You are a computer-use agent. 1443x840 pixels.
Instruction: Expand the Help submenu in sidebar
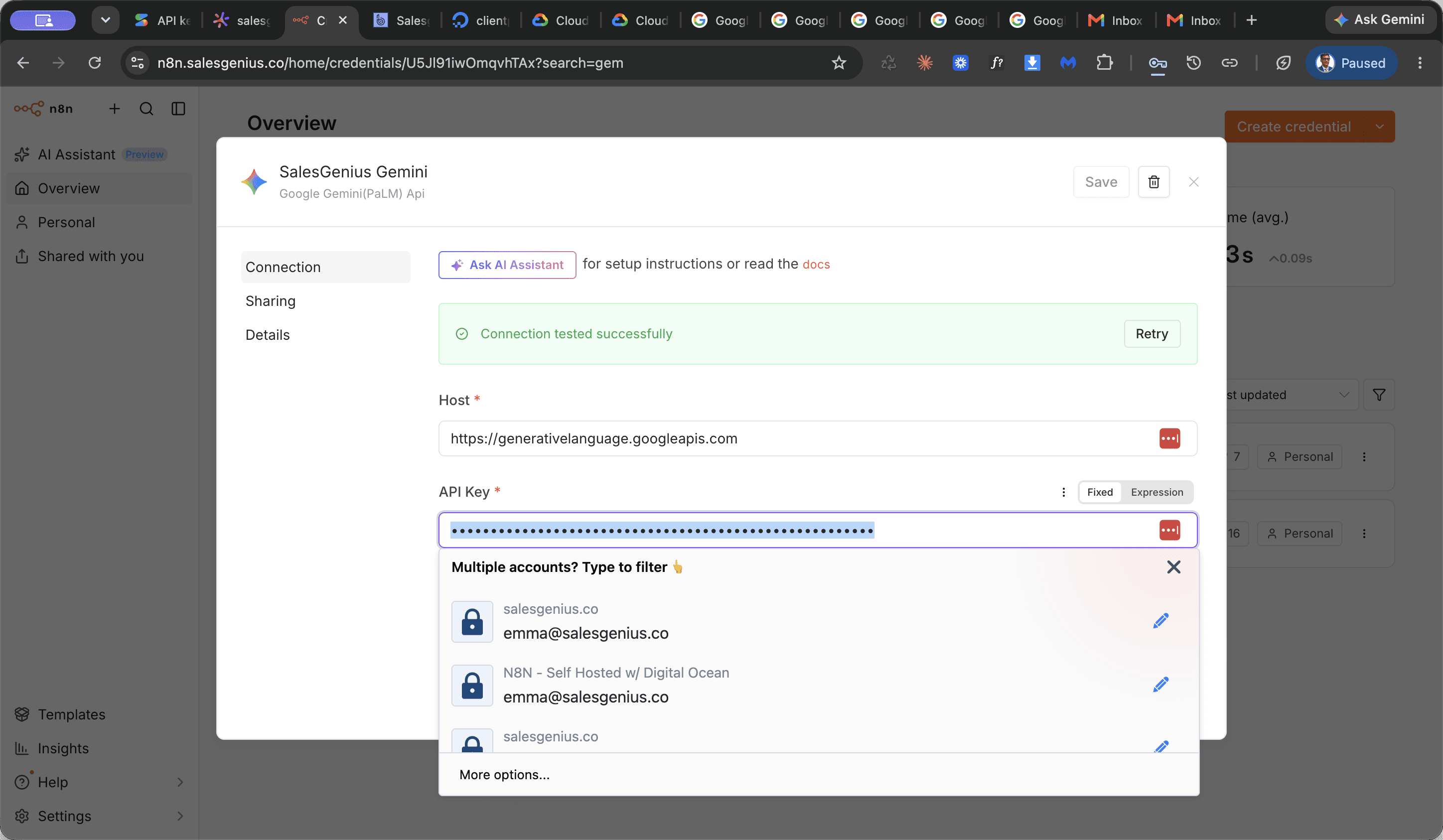(180, 782)
